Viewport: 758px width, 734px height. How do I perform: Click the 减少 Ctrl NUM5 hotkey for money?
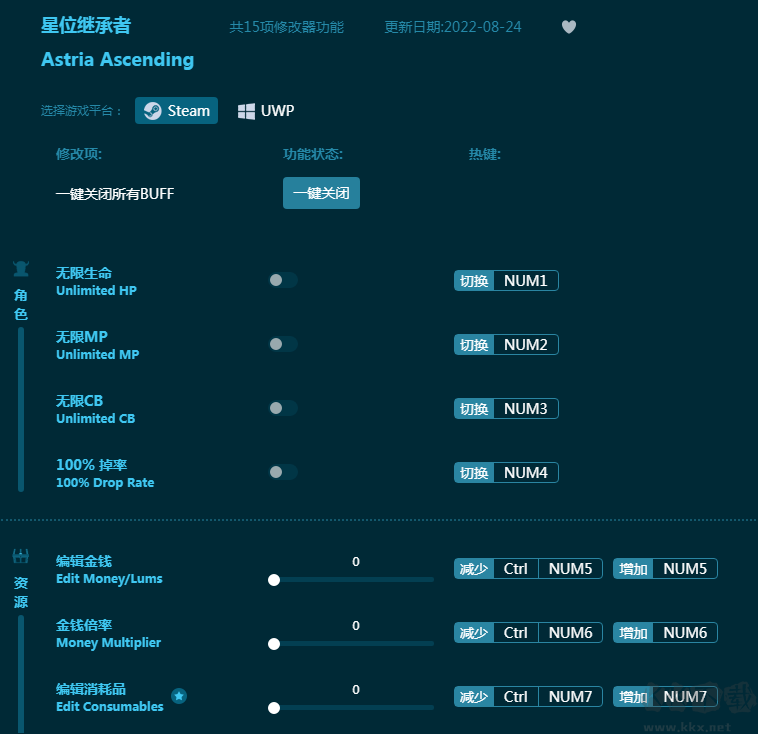[x=528, y=569]
